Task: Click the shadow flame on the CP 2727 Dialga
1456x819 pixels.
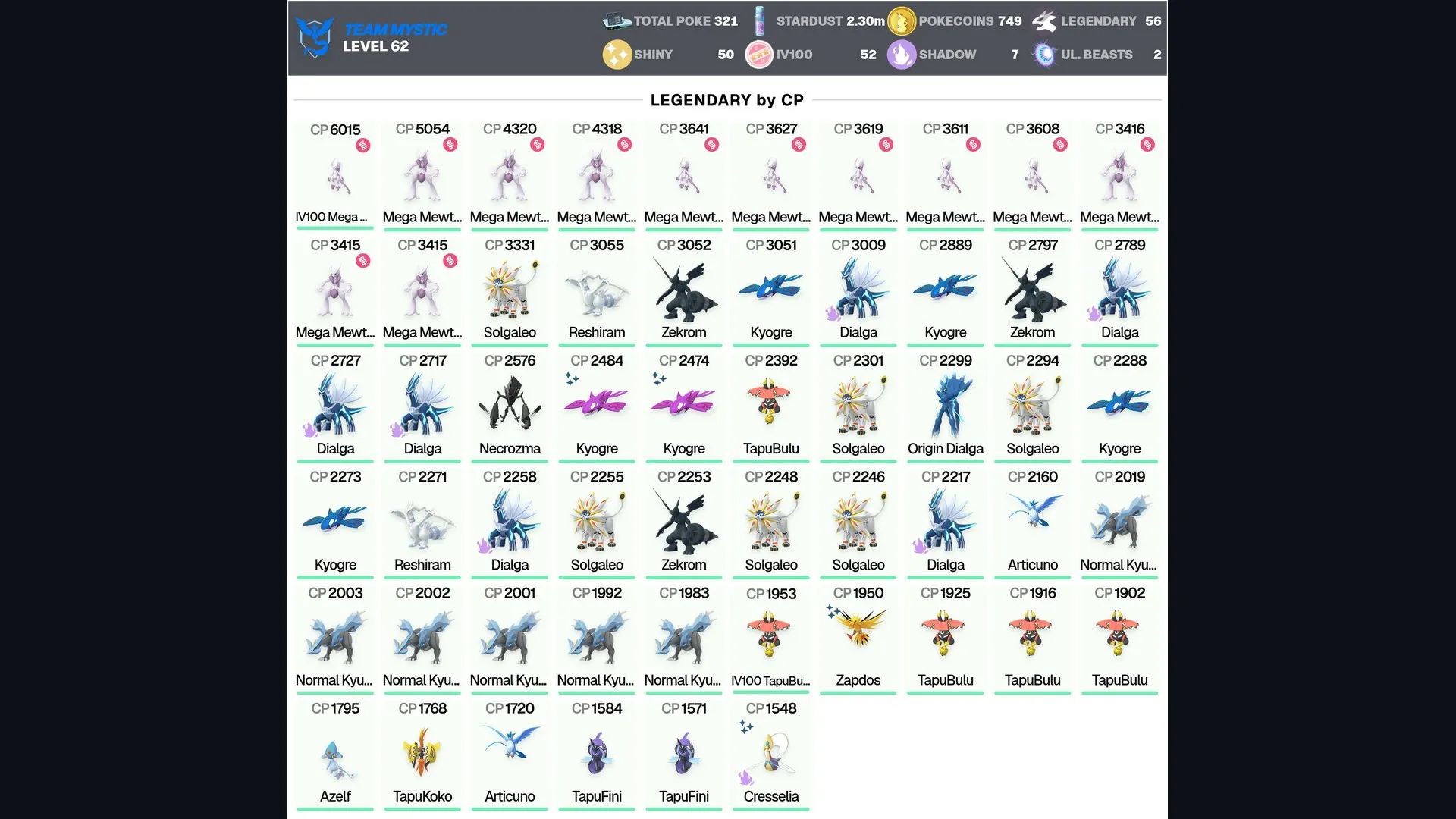Action: 309,429
